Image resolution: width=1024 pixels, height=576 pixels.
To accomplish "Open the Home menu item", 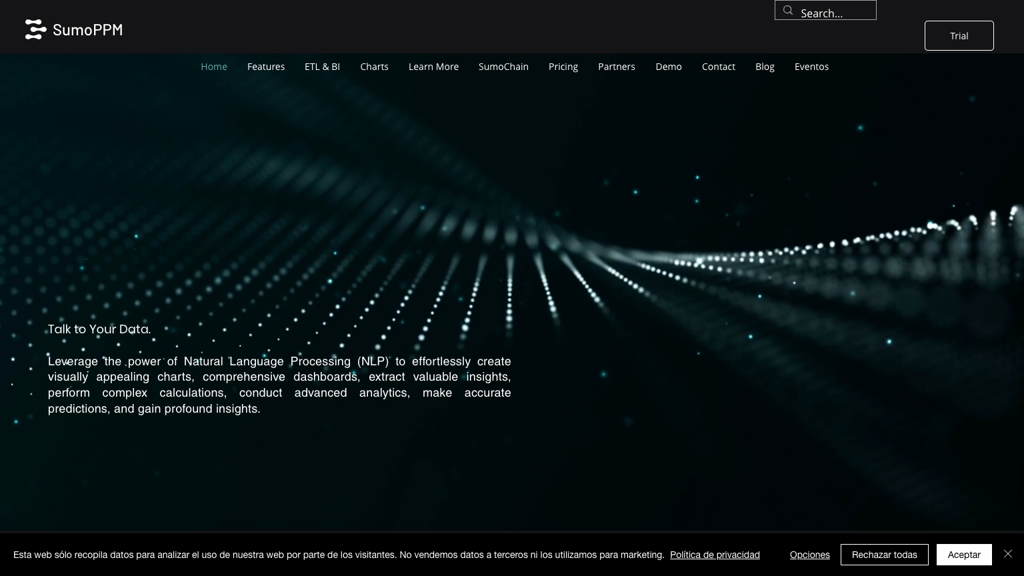I will click(214, 67).
